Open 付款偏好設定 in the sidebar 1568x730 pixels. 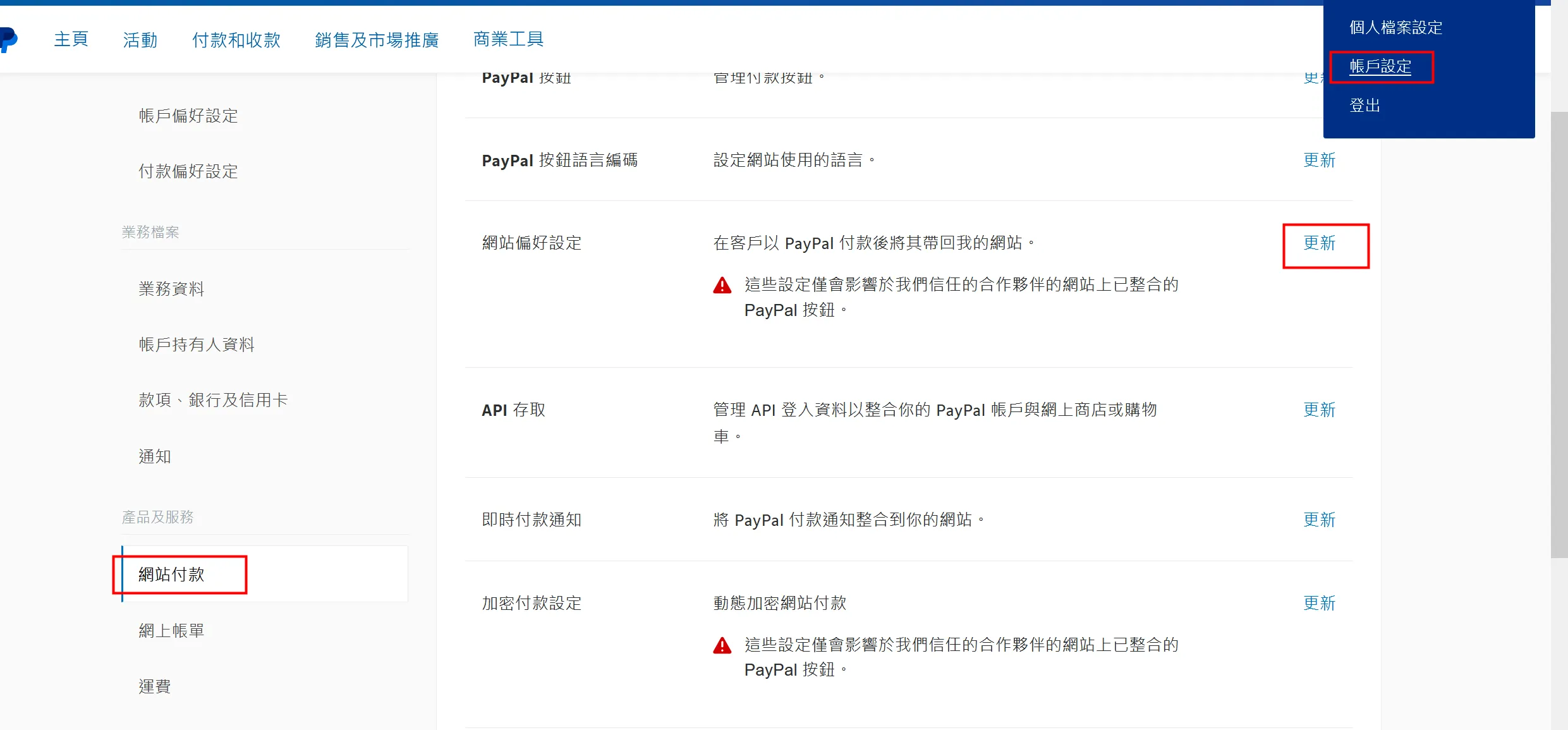click(x=188, y=171)
